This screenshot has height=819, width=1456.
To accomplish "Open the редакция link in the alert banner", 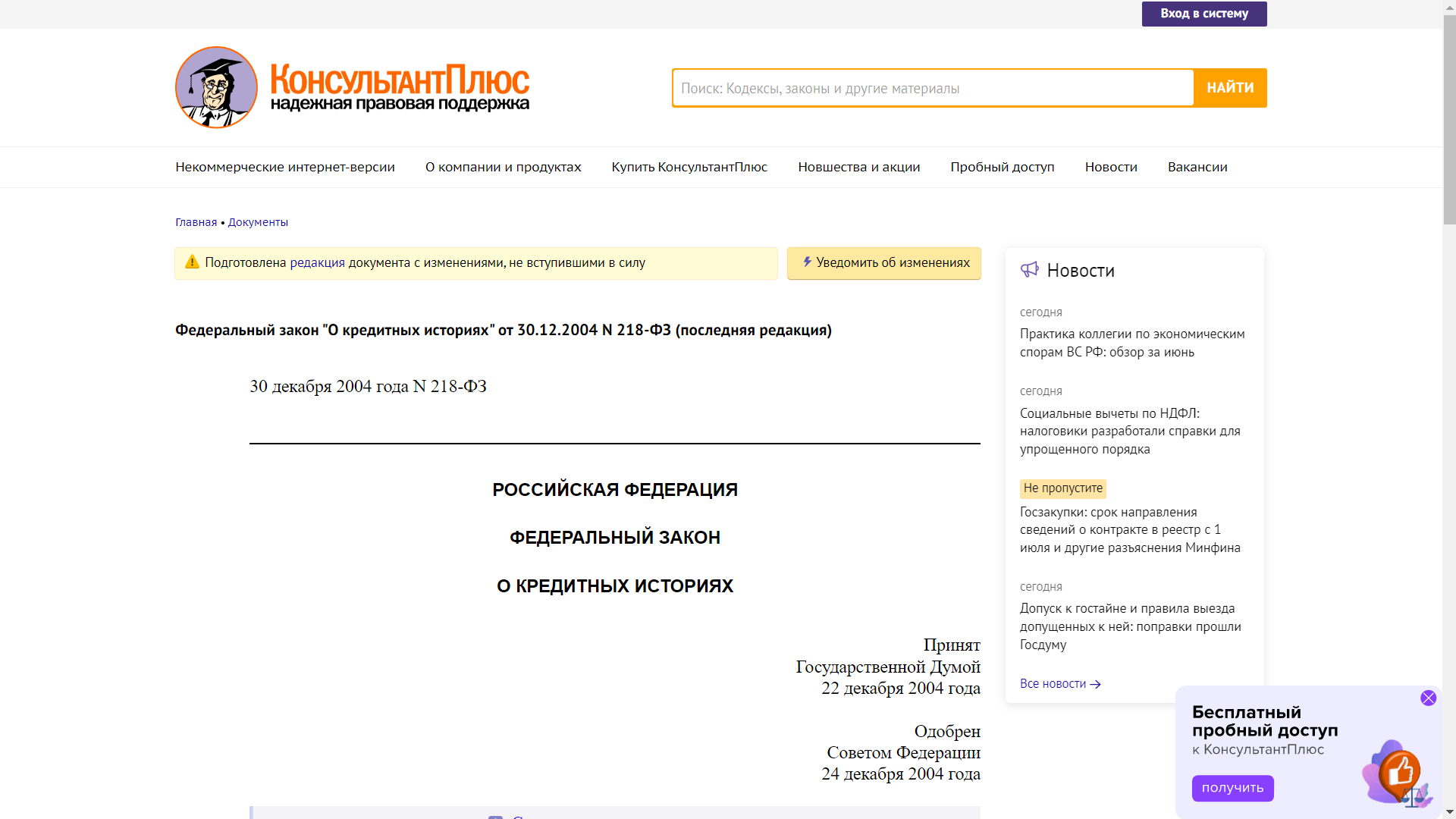I will pyautogui.click(x=317, y=262).
